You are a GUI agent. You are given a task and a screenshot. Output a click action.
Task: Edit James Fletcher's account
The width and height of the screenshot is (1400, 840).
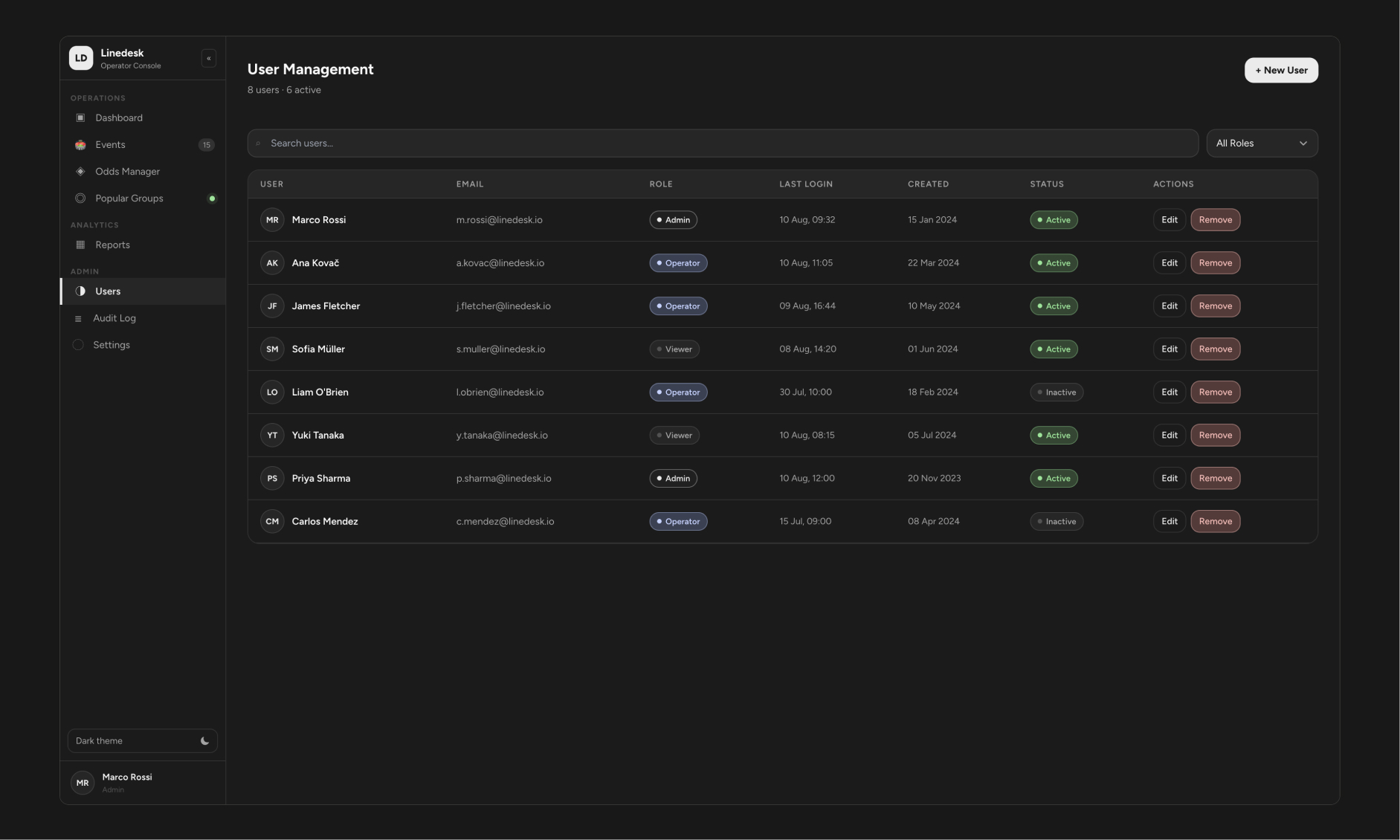tap(1170, 306)
